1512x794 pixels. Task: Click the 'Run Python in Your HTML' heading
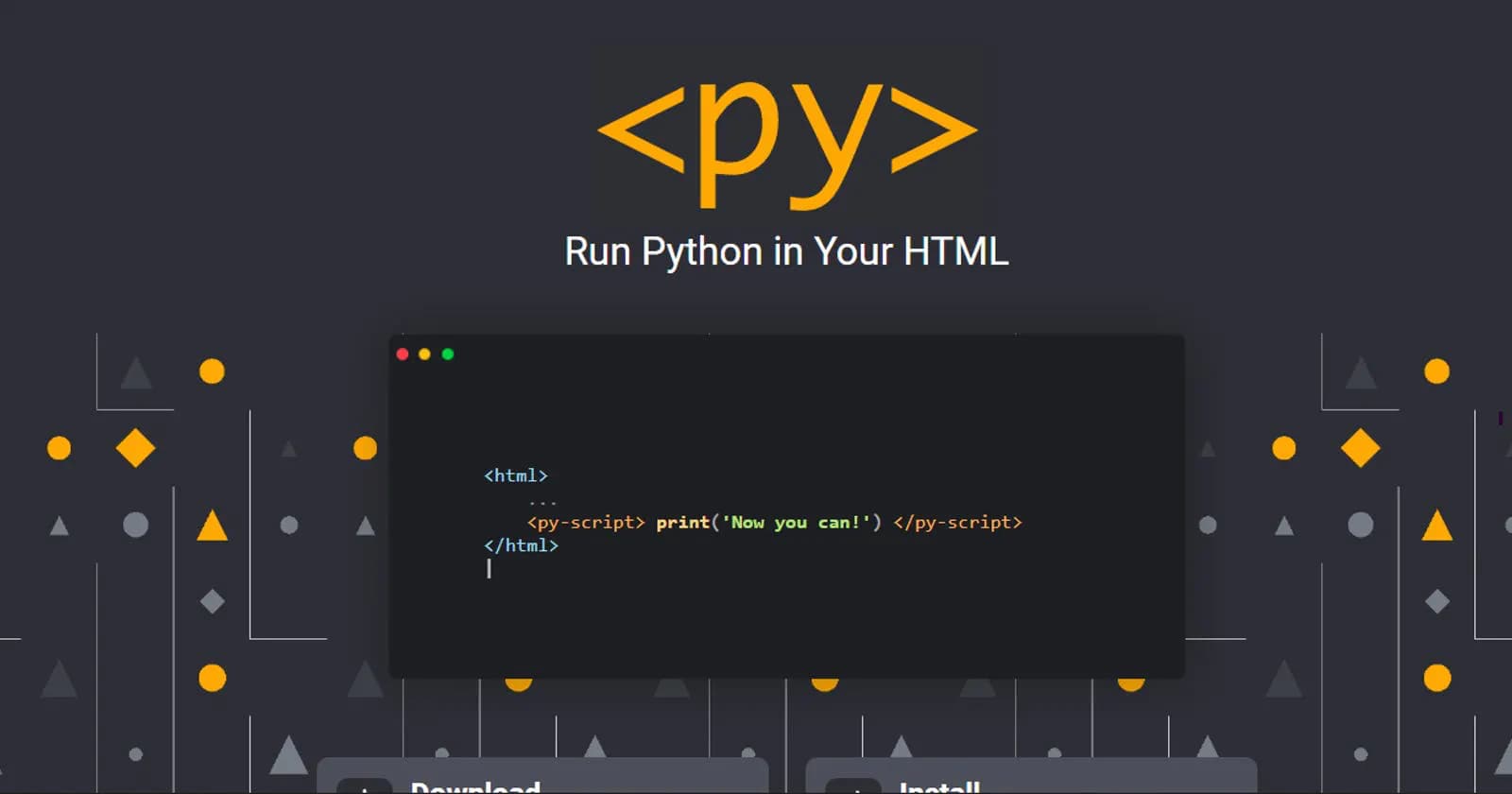click(786, 251)
